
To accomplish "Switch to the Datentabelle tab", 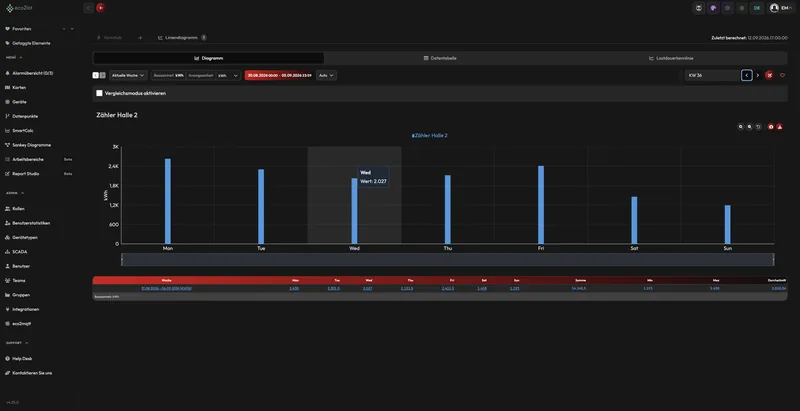I will [440, 58].
